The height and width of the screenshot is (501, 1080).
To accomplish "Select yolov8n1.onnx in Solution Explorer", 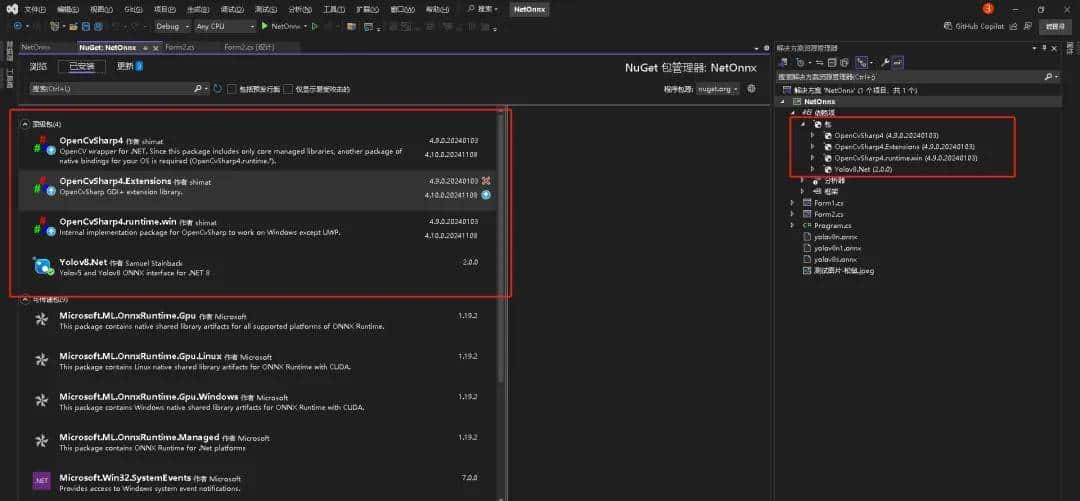I will pos(837,248).
